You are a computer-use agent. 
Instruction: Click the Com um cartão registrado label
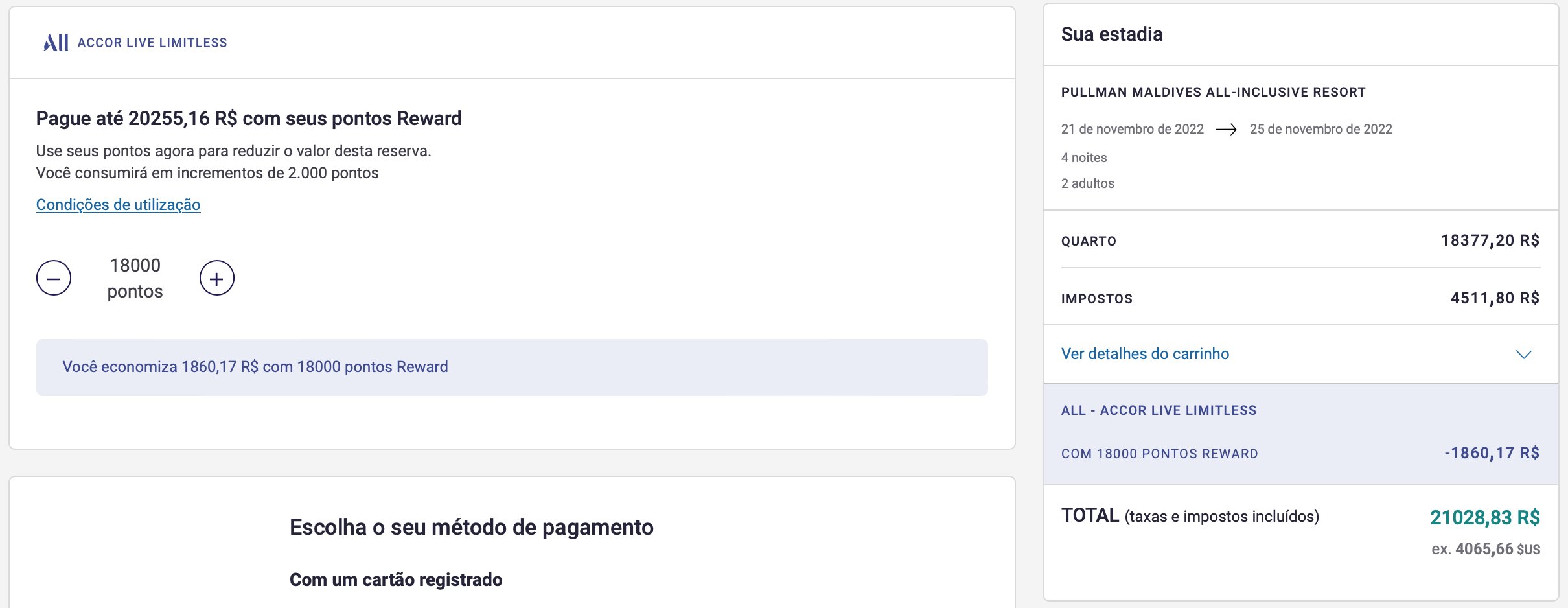coord(396,579)
